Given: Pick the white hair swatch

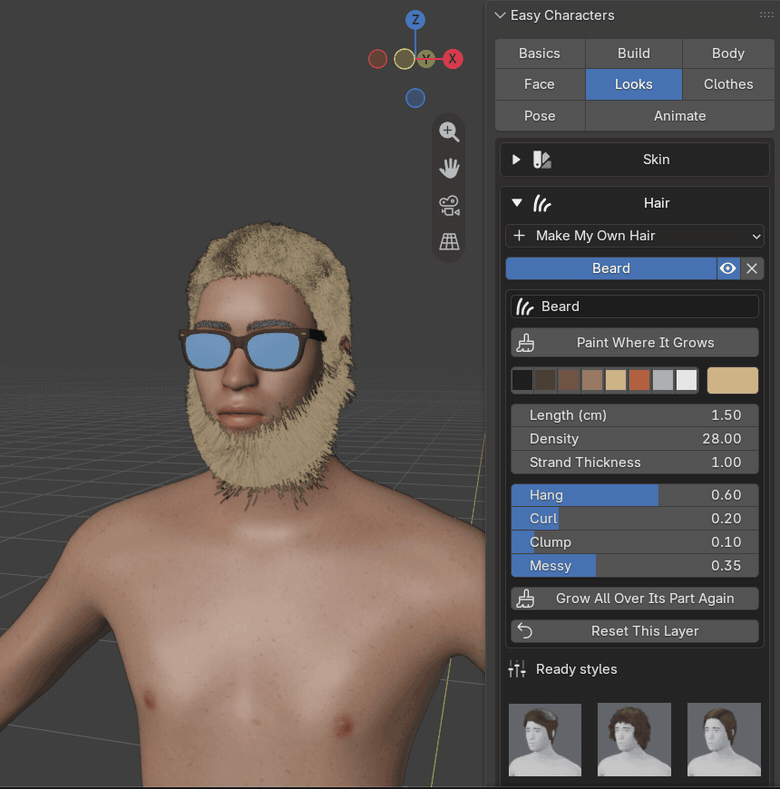Looking at the screenshot, I should pos(686,380).
